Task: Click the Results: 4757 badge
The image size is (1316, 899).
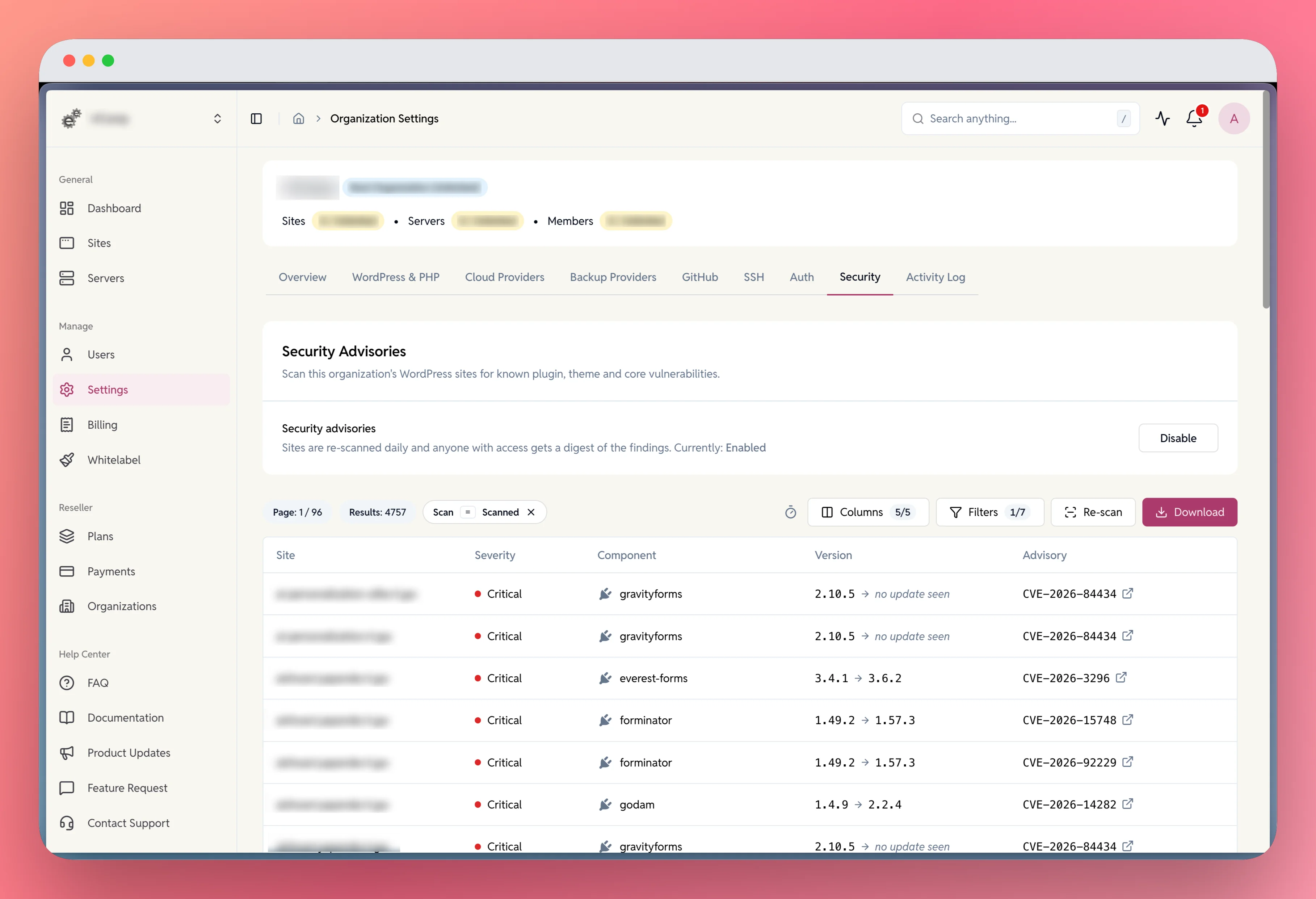Action: click(377, 512)
